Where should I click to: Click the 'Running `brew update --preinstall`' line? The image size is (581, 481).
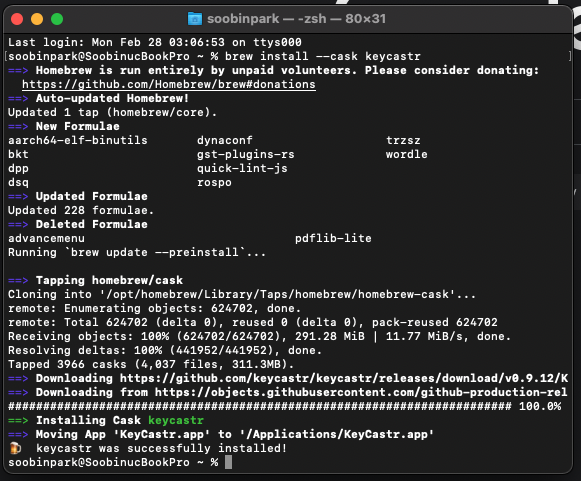pyautogui.click(x=137, y=253)
